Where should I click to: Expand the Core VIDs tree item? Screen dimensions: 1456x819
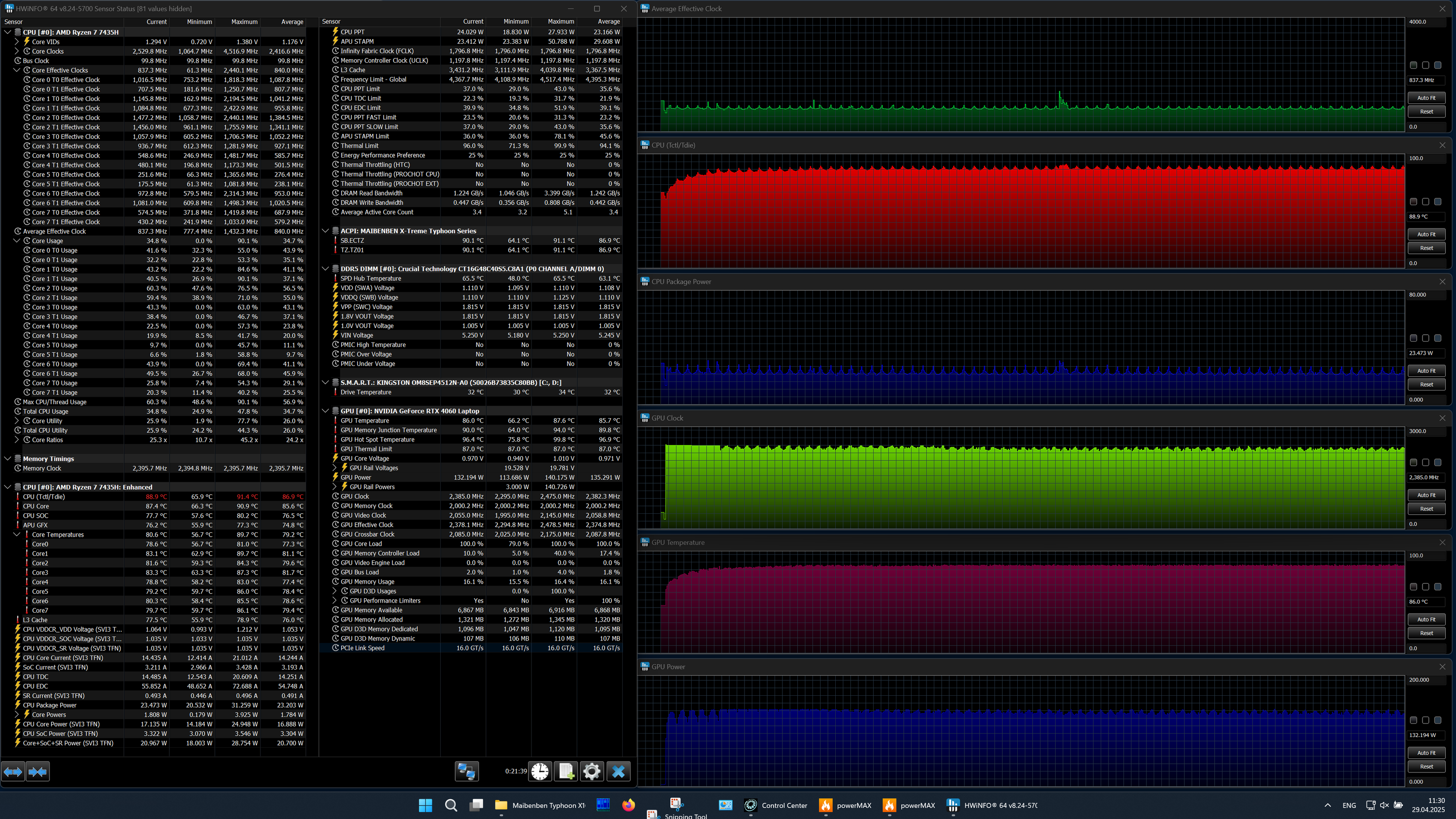pyautogui.click(x=17, y=42)
